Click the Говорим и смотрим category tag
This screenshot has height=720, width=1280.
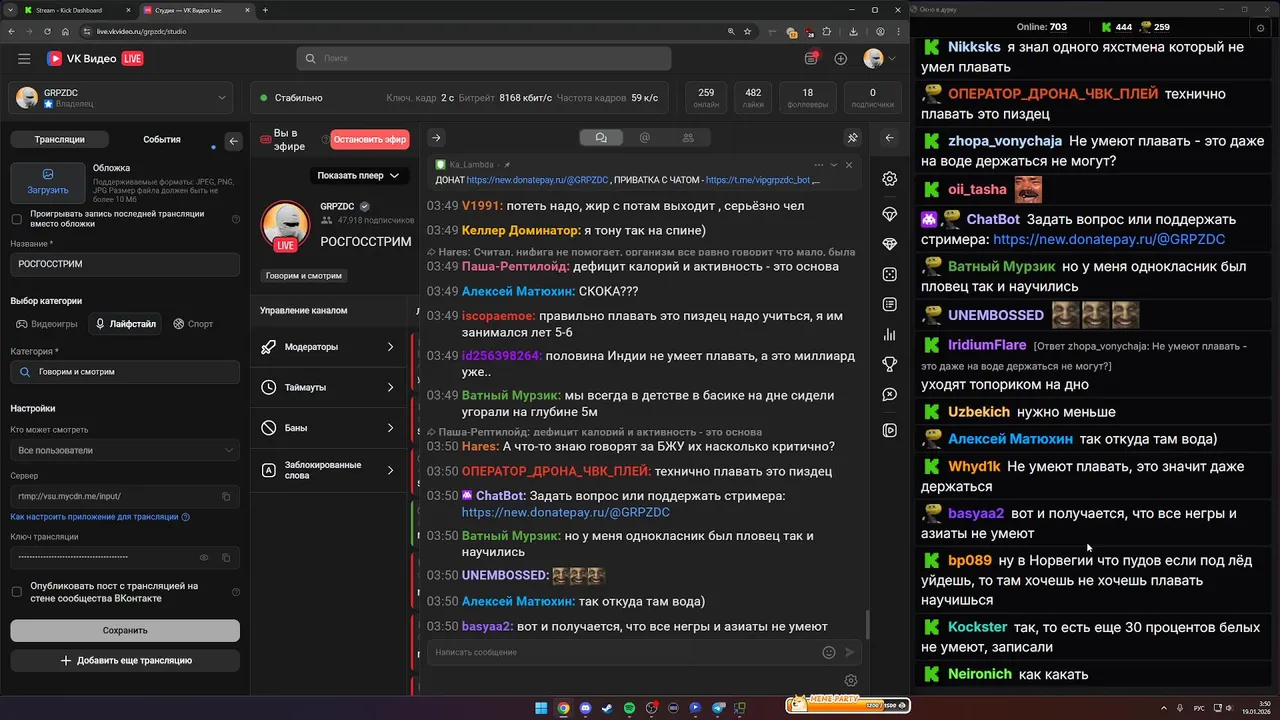[304, 276]
